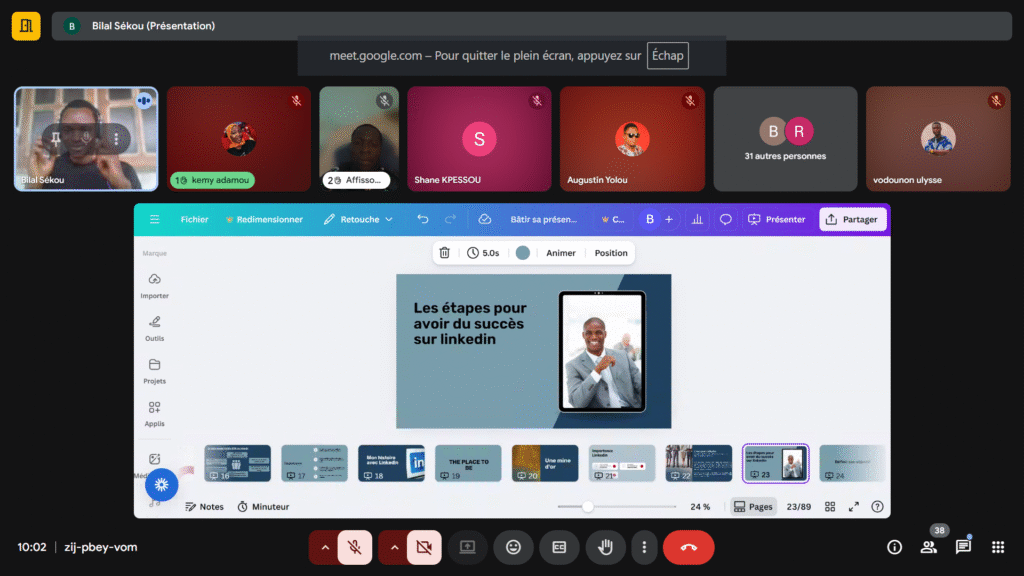Raise hand in the meeting
This screenshot has height=576, width=1024.
coord(605,547)
